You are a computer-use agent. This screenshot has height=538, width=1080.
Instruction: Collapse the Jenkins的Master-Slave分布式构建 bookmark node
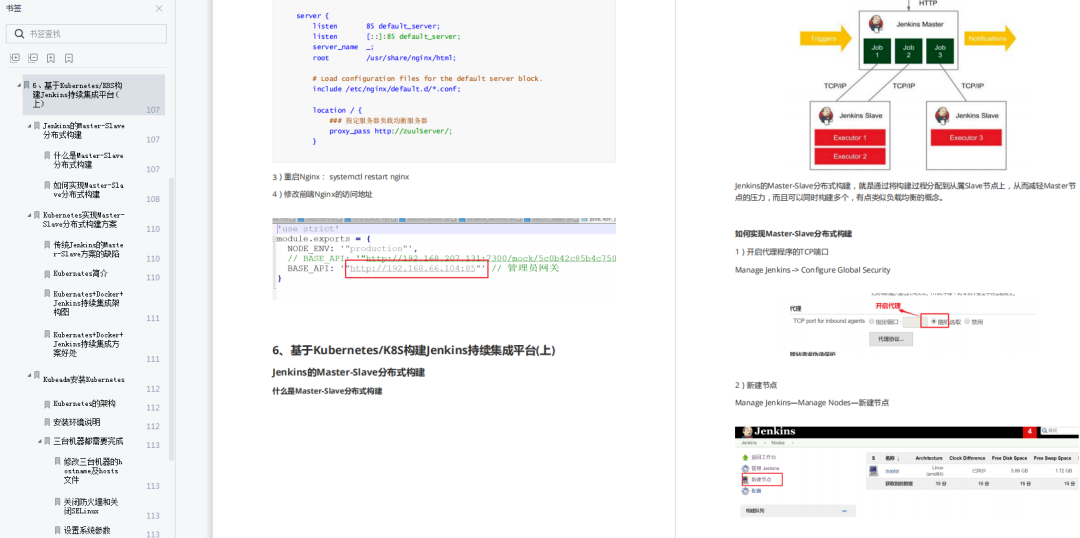tap(29, 126)
